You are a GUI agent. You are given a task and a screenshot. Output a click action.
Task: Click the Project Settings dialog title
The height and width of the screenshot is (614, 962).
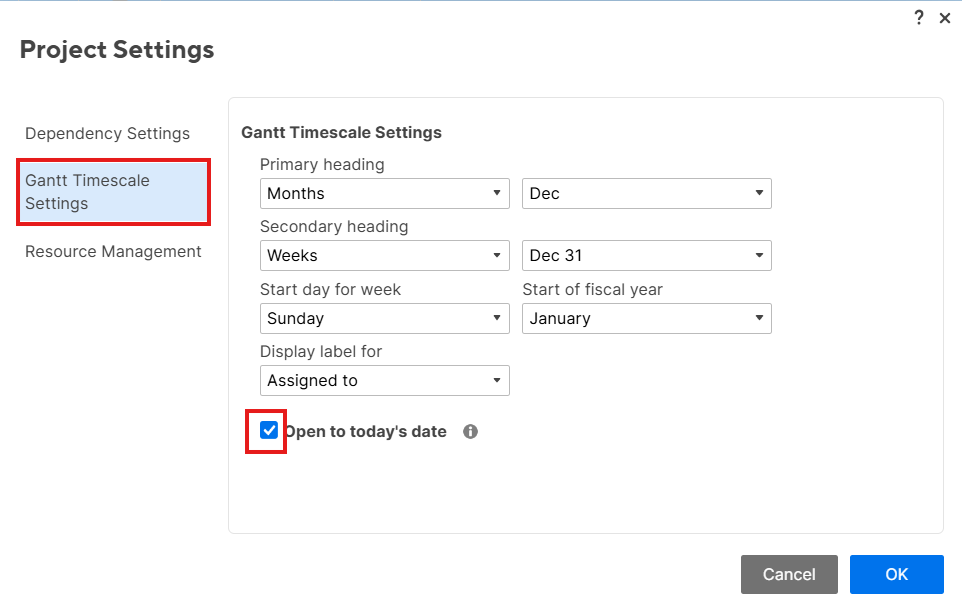[x=117, y=49]
